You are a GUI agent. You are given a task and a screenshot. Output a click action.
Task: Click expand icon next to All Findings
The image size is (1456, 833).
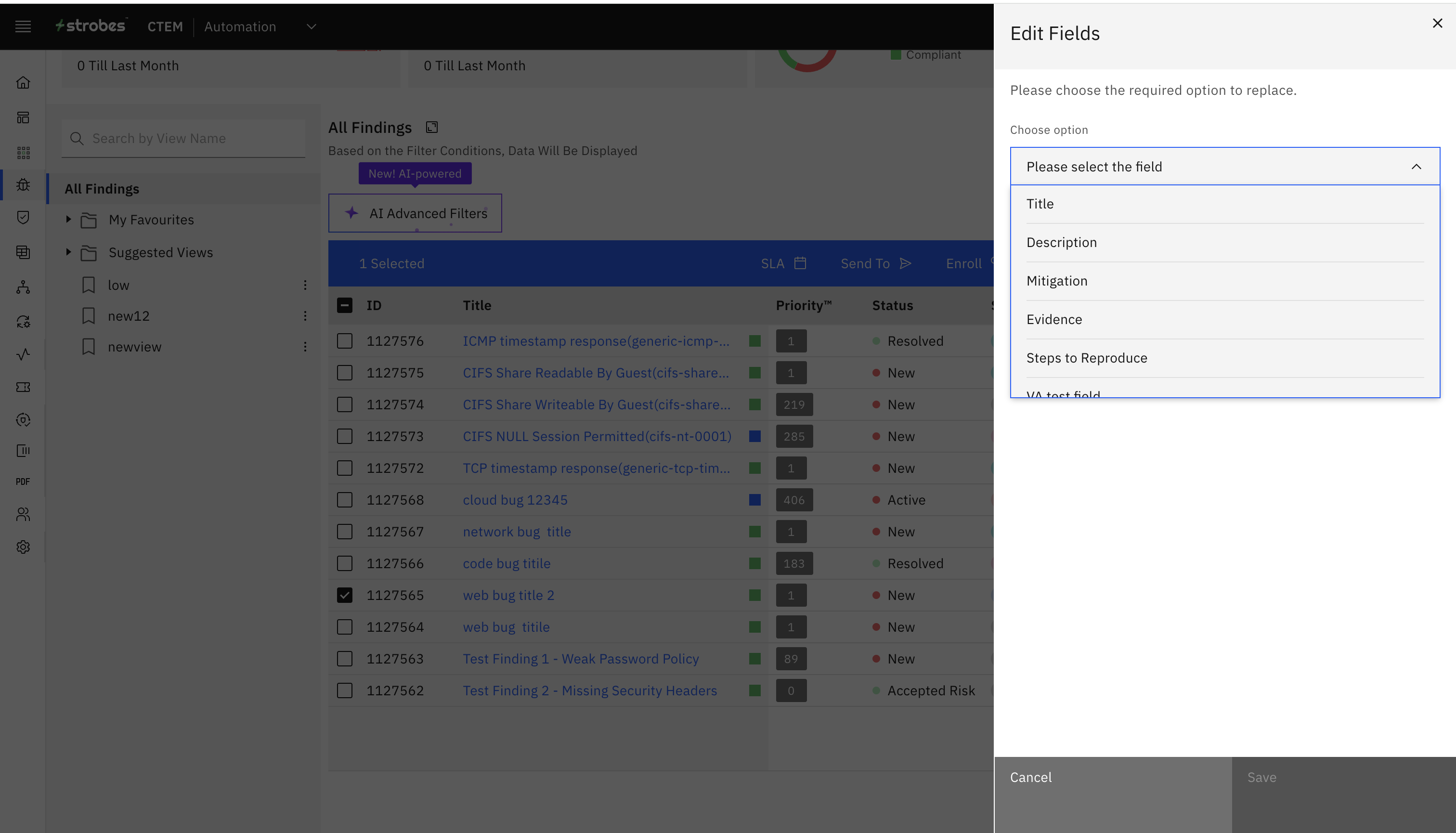[432, 127]
